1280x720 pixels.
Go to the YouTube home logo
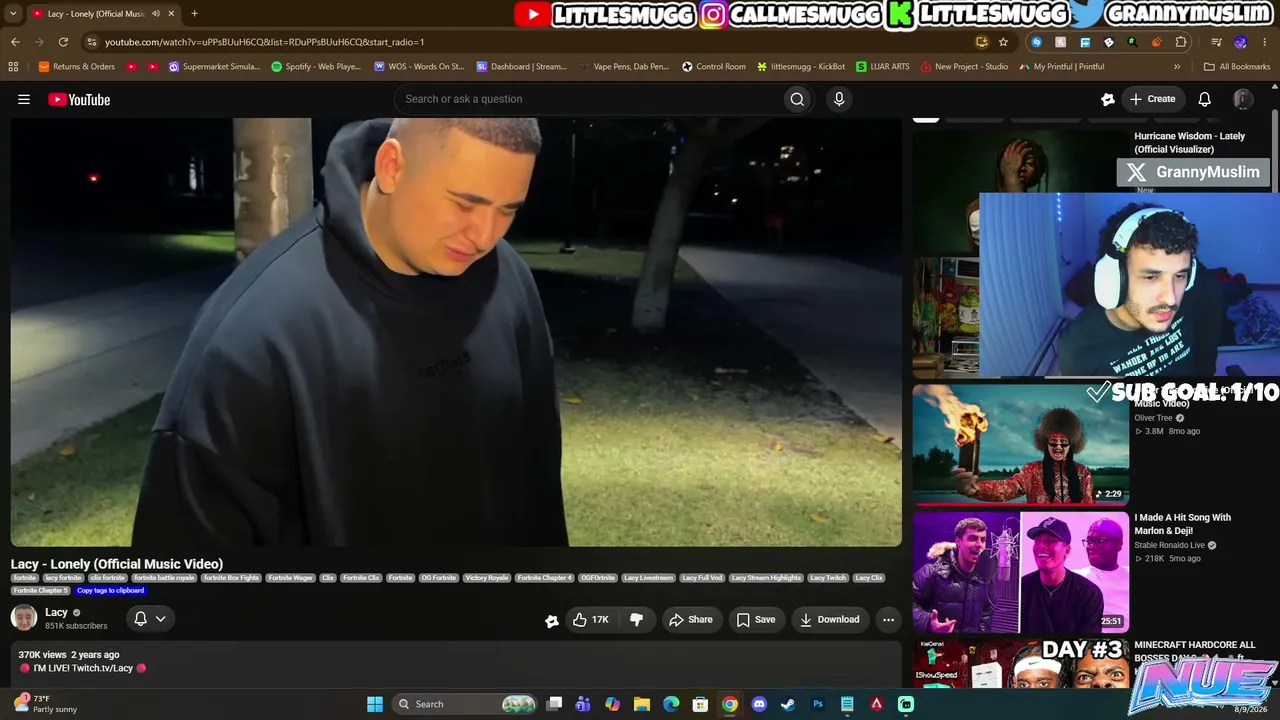click(79, 99)
